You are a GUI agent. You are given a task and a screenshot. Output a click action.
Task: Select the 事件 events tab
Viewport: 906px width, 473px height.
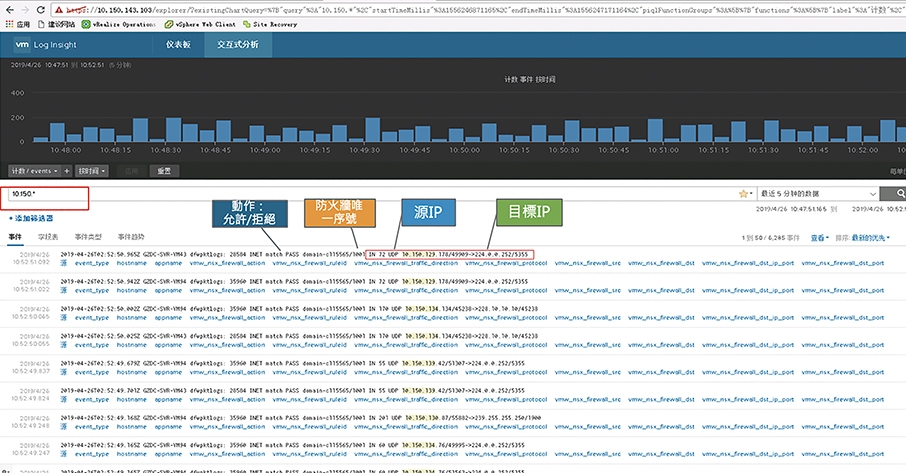15,237
